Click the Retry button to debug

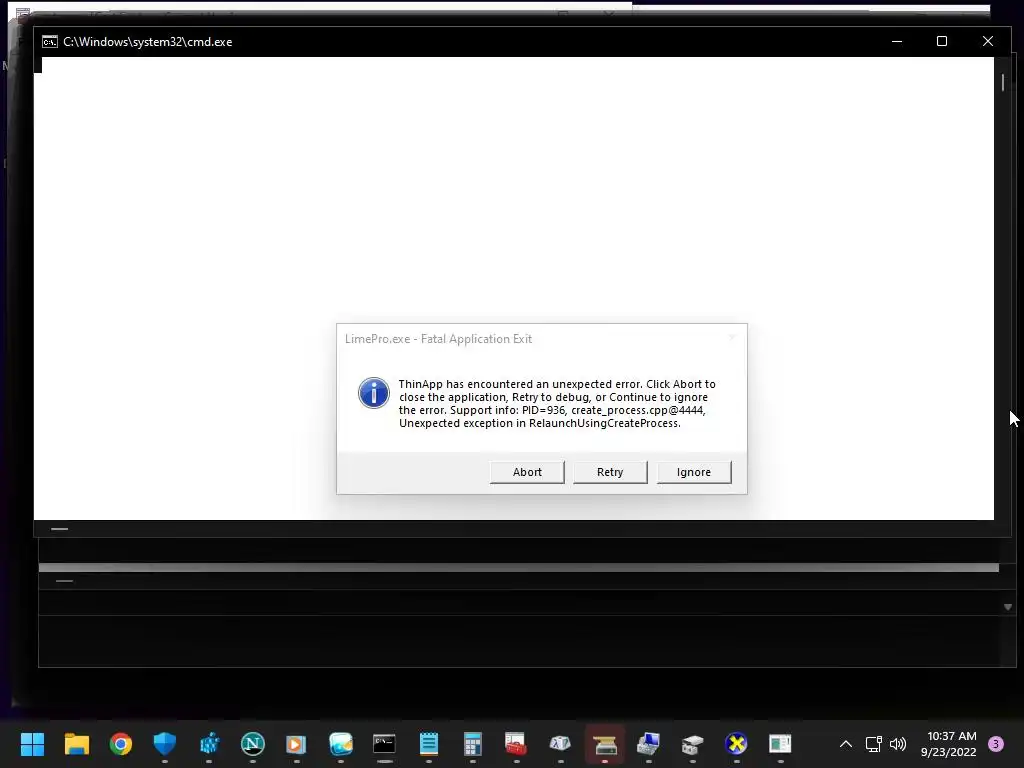click(610, 472)
